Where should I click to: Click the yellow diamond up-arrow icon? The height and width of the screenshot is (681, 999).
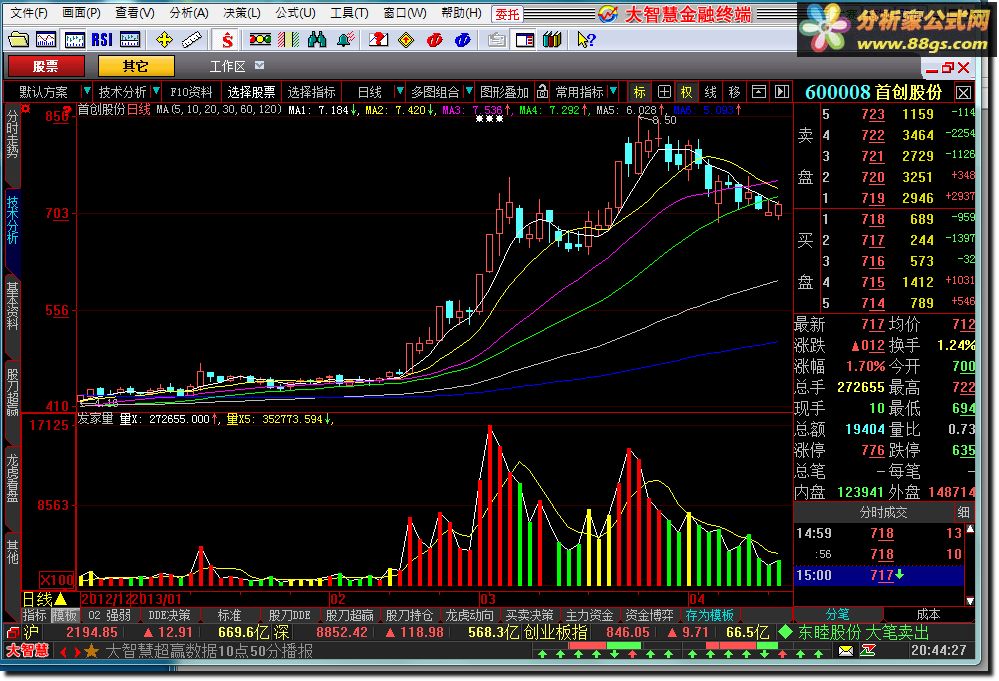pyautogui.click(x=406, y=39)
